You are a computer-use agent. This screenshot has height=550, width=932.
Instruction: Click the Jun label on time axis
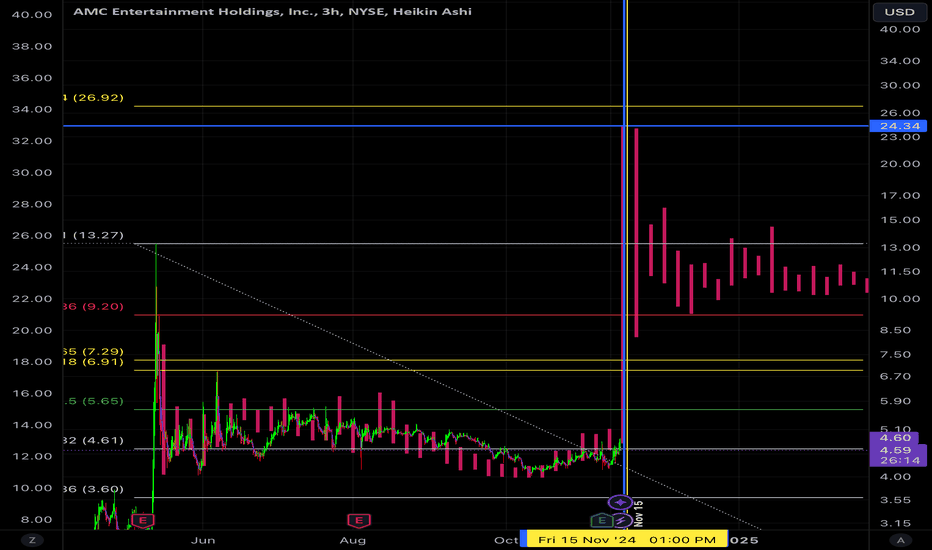(x=203, y=540)
